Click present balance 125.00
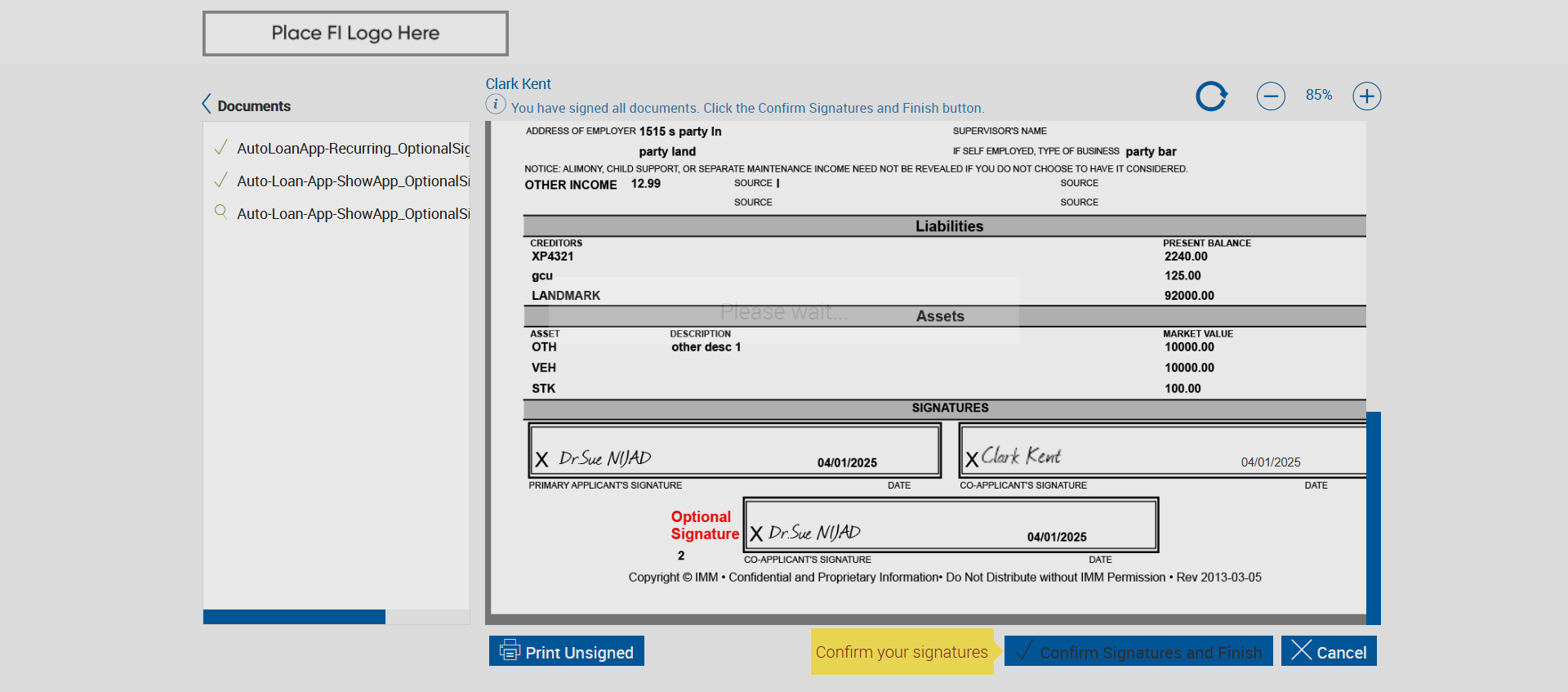 tap(1183, 276)
